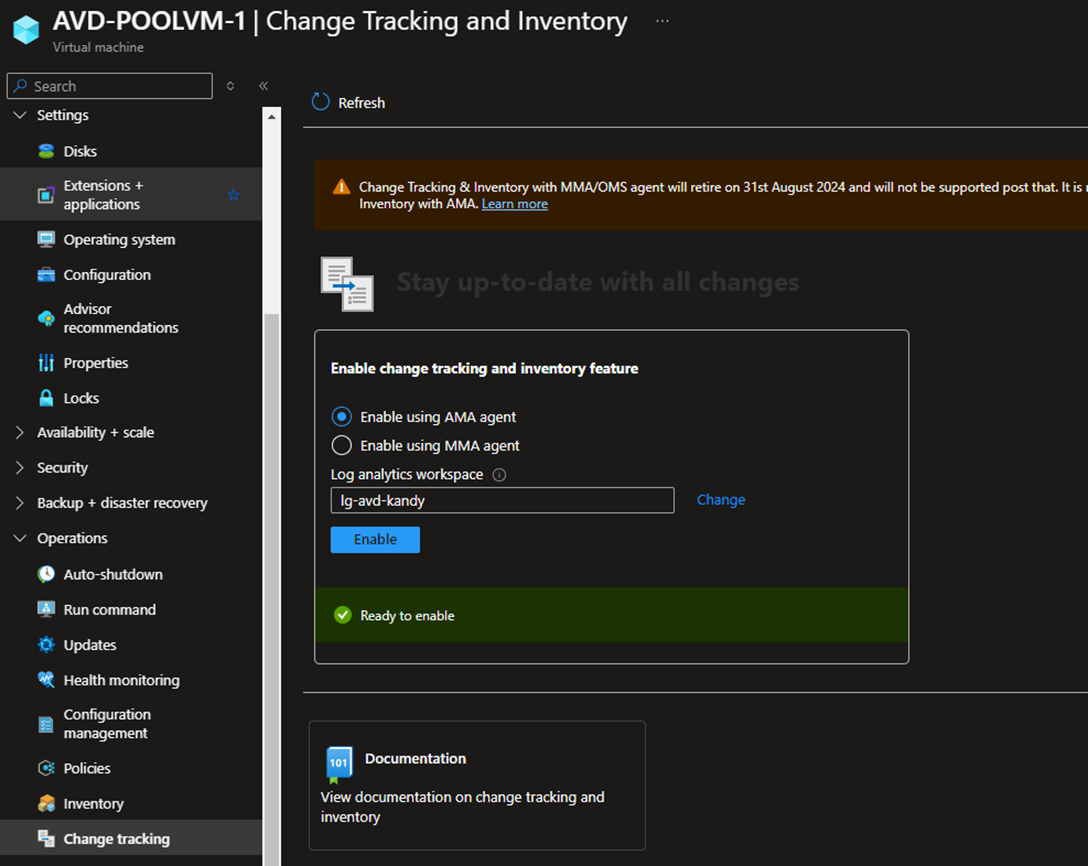
Task: Click the AVD-POOLVM-1 virtual machine cube icon
Action: click(26, 29)
